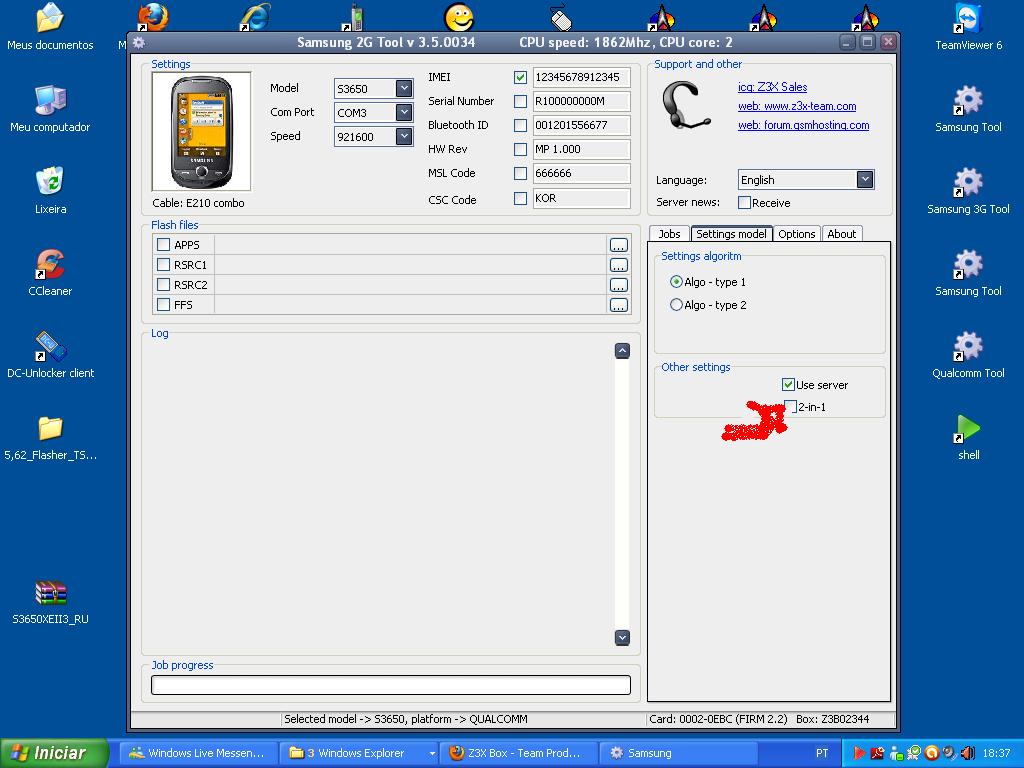The image size is (1024, 768).
Task: Visit the www.z3x-team.com link
Action: pyautogui.click(x=797, y=106)
